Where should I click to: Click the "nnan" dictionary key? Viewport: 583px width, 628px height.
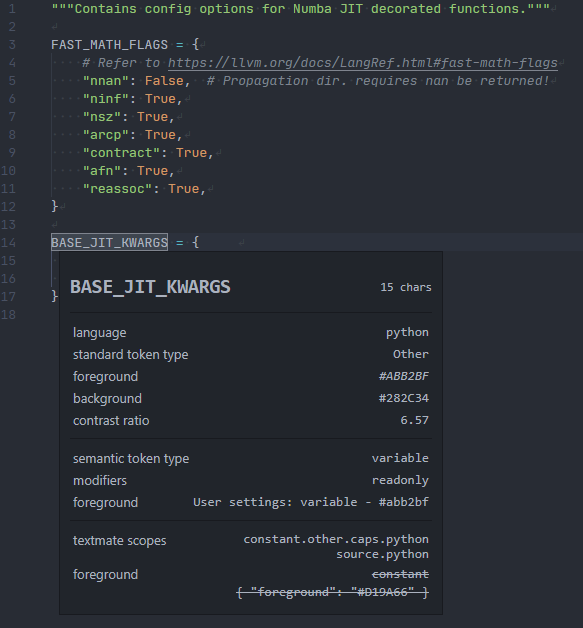coord(106,81)
